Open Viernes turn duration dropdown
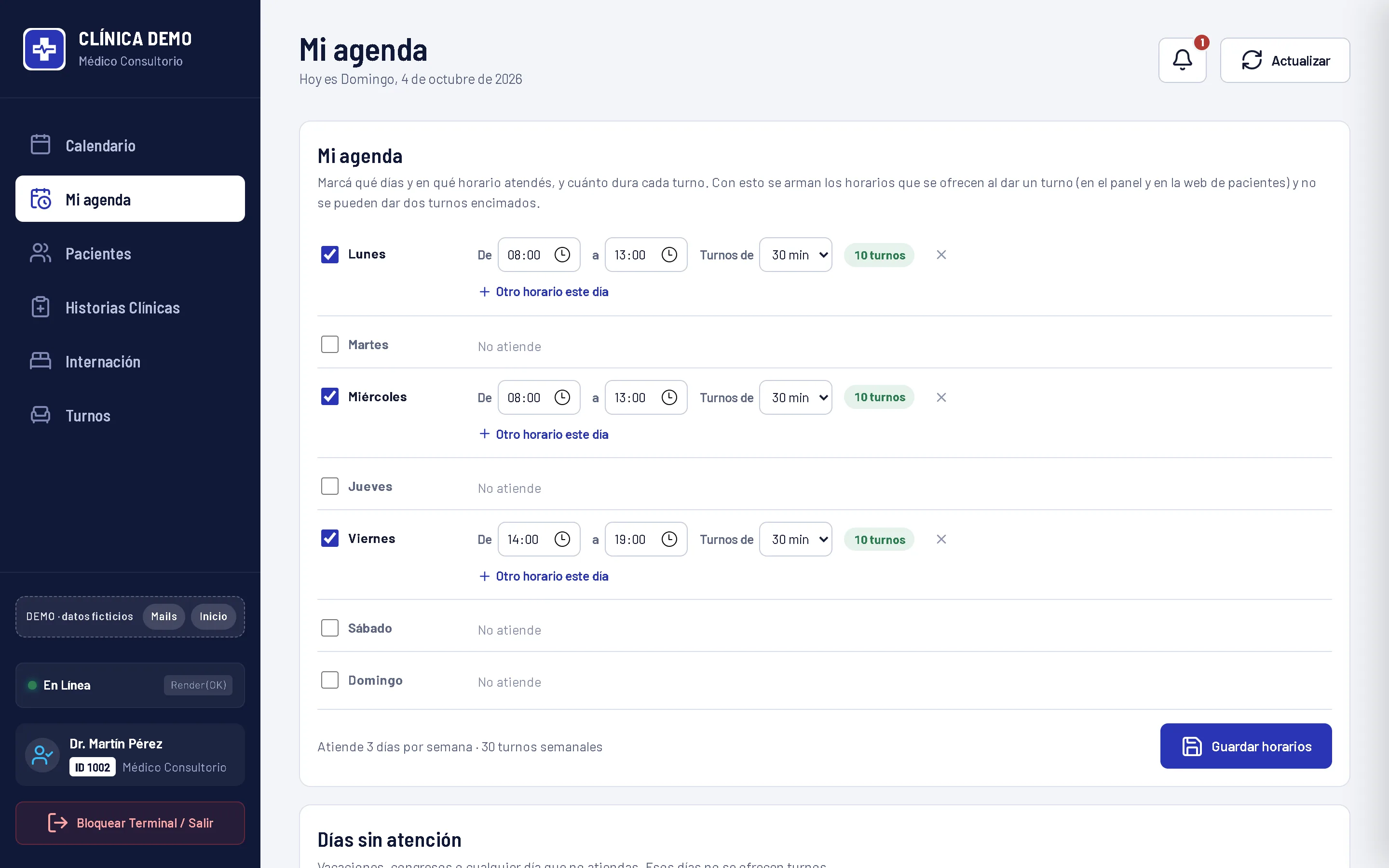Viewport: 1389px width, 868px height. tap(795, 539)
